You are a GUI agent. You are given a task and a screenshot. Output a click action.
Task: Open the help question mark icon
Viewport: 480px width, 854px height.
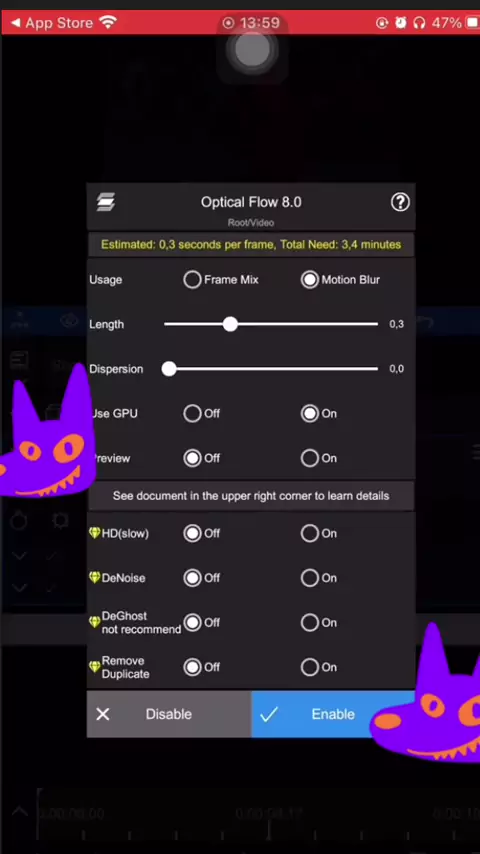coord(400,202)
